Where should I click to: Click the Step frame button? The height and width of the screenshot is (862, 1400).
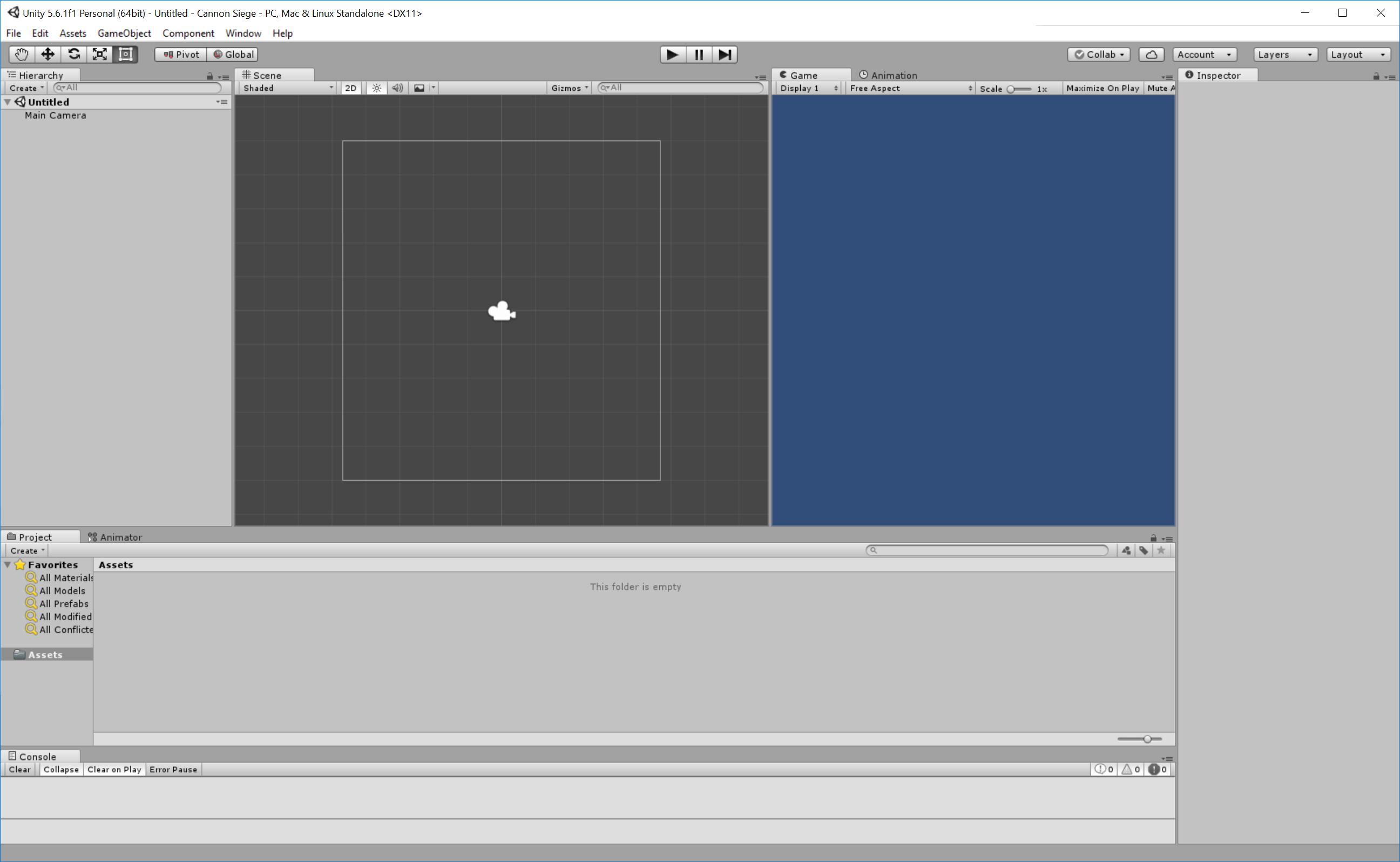click(x=725, y=55)
